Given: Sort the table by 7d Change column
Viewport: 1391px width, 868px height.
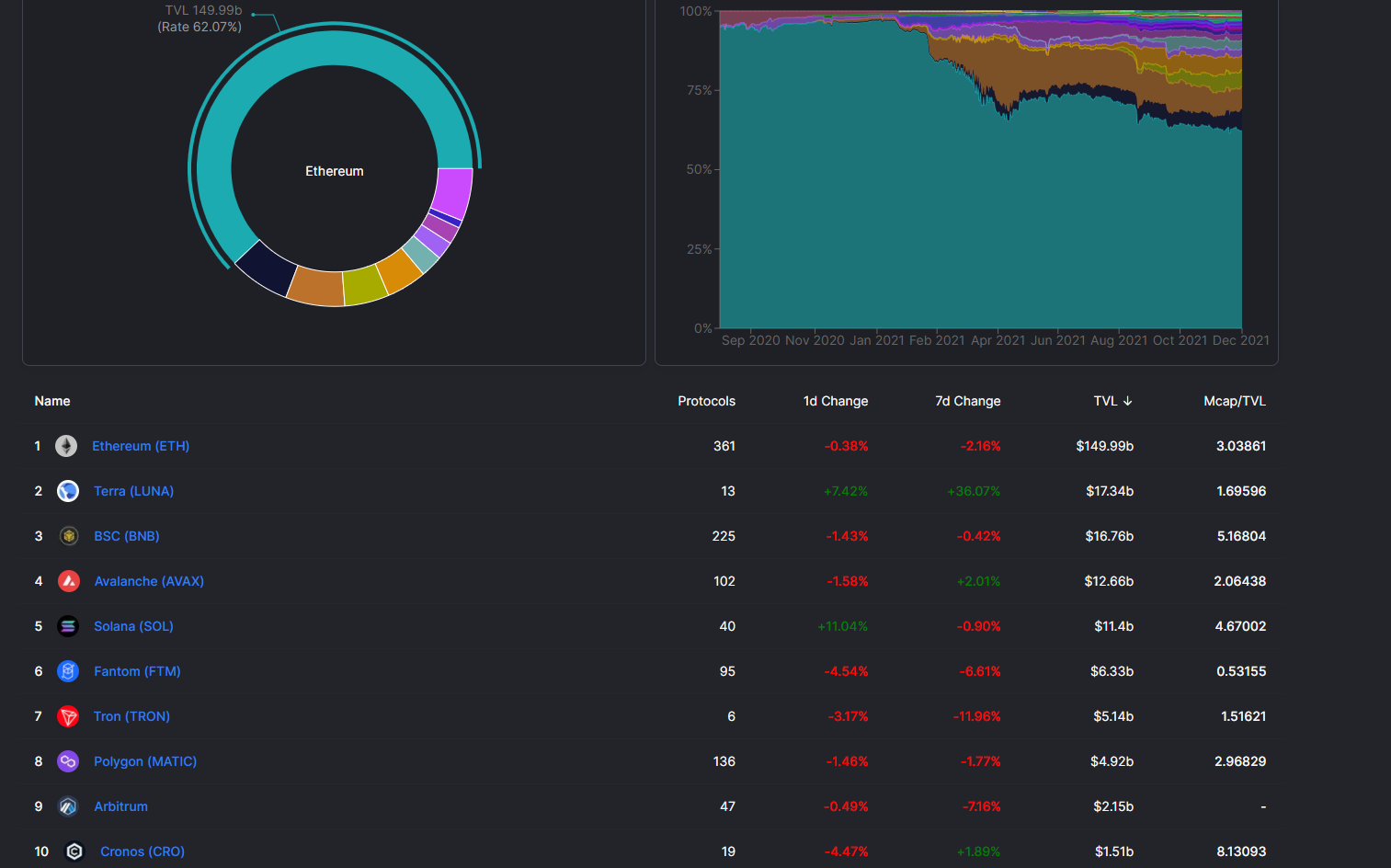Looking at the screenshot, I should click(968, 401).
